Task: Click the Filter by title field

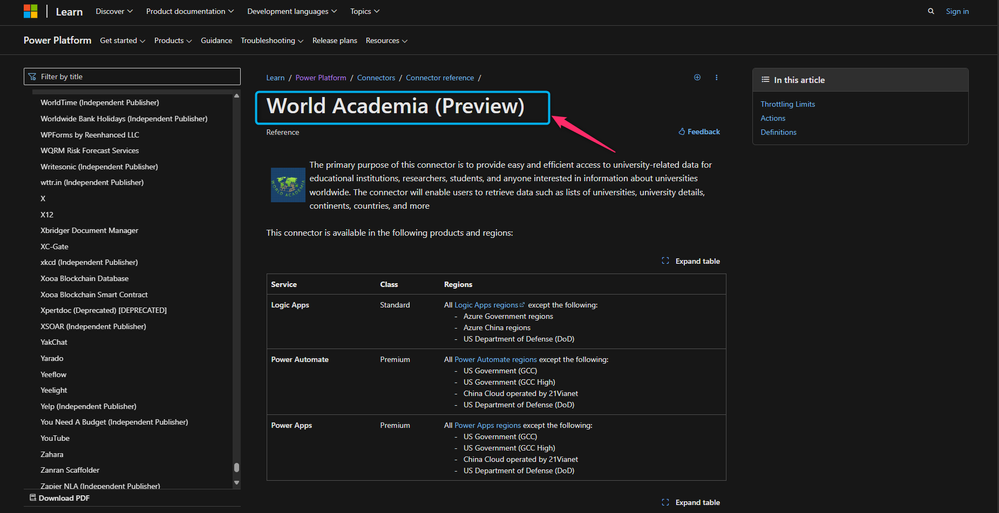Action: [x=132, y=76]
